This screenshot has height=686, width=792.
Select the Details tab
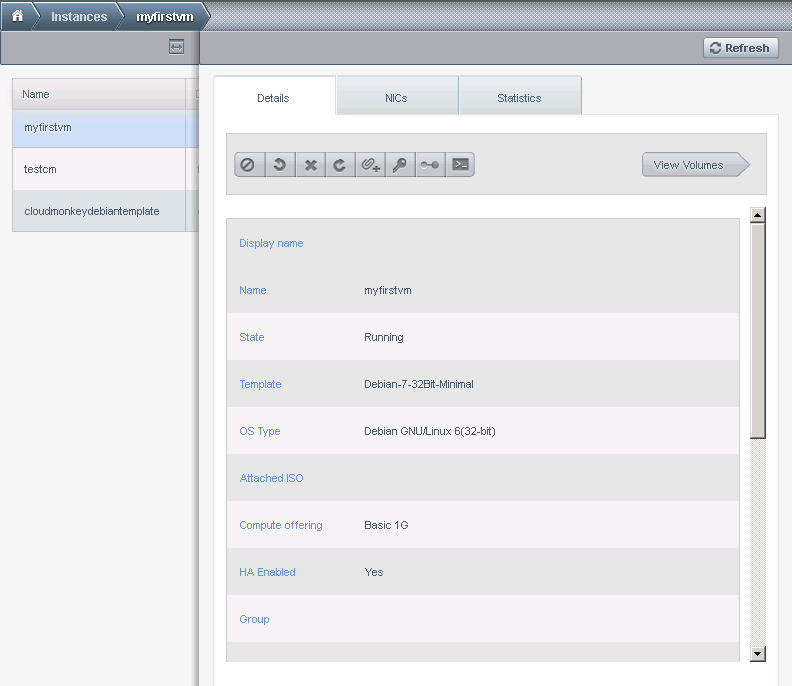tap(273, 98)
